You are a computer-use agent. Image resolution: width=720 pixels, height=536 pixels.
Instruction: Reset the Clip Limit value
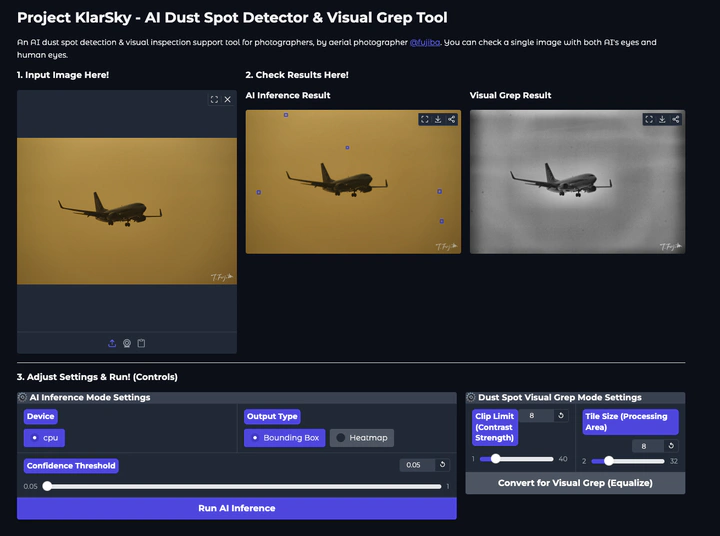(x=561, y=415)
